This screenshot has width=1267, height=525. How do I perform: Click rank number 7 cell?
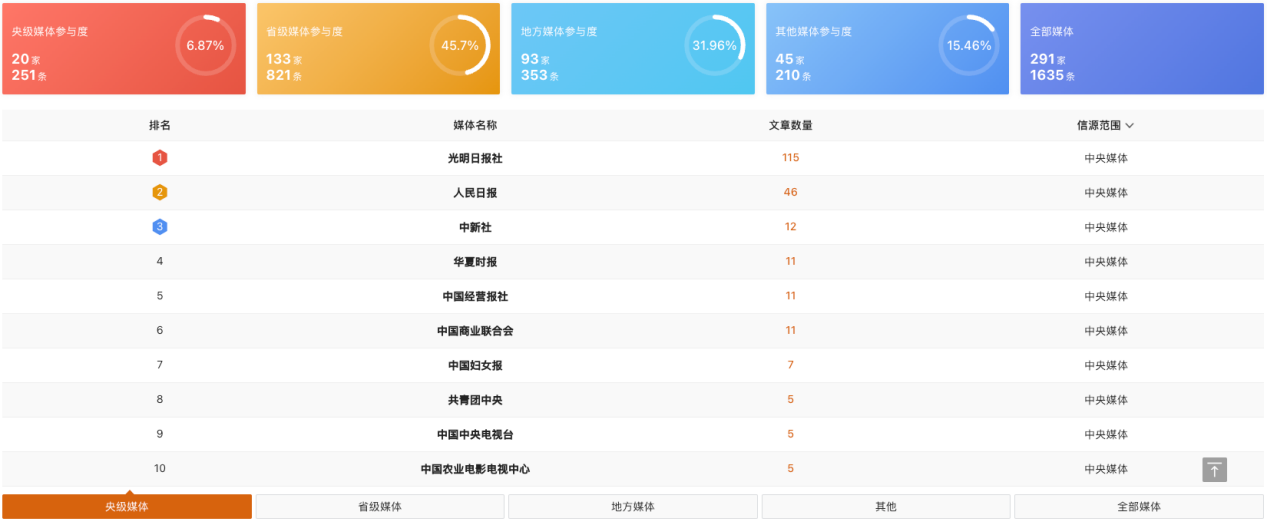click(x=160, y=365)
